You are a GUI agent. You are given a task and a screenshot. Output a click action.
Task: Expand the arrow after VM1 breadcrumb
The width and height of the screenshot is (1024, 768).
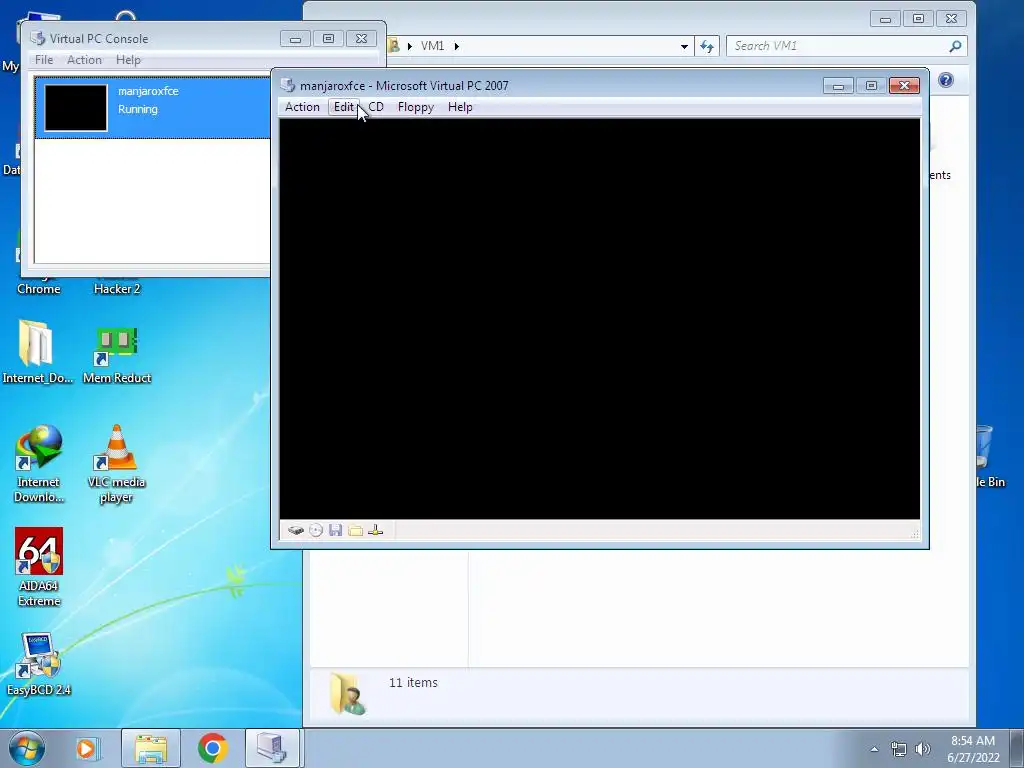point(456,46)
